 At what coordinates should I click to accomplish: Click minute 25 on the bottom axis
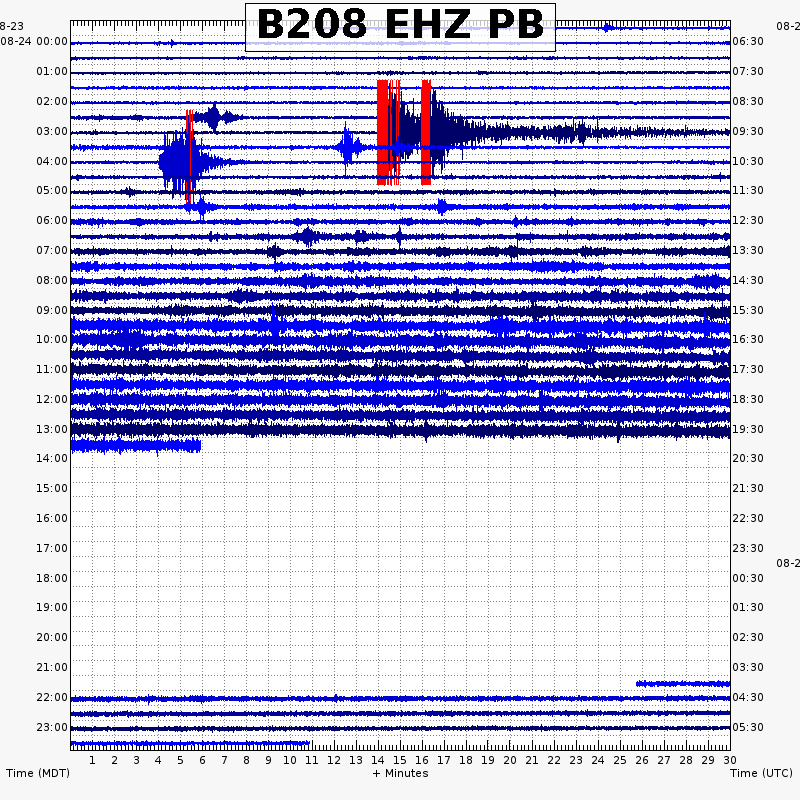coord(620,760)
